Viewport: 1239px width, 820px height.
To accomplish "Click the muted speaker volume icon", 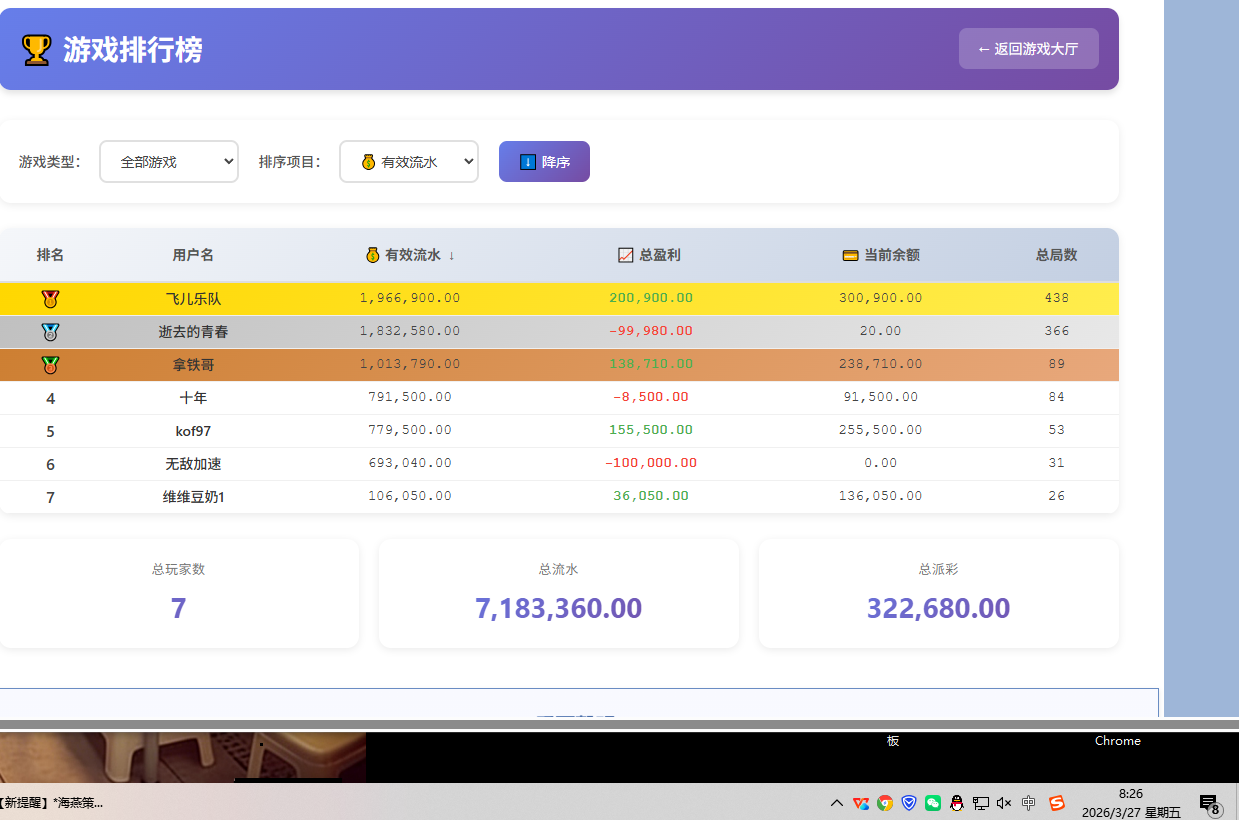I will pyautogui.click(x=1004, y=803).
